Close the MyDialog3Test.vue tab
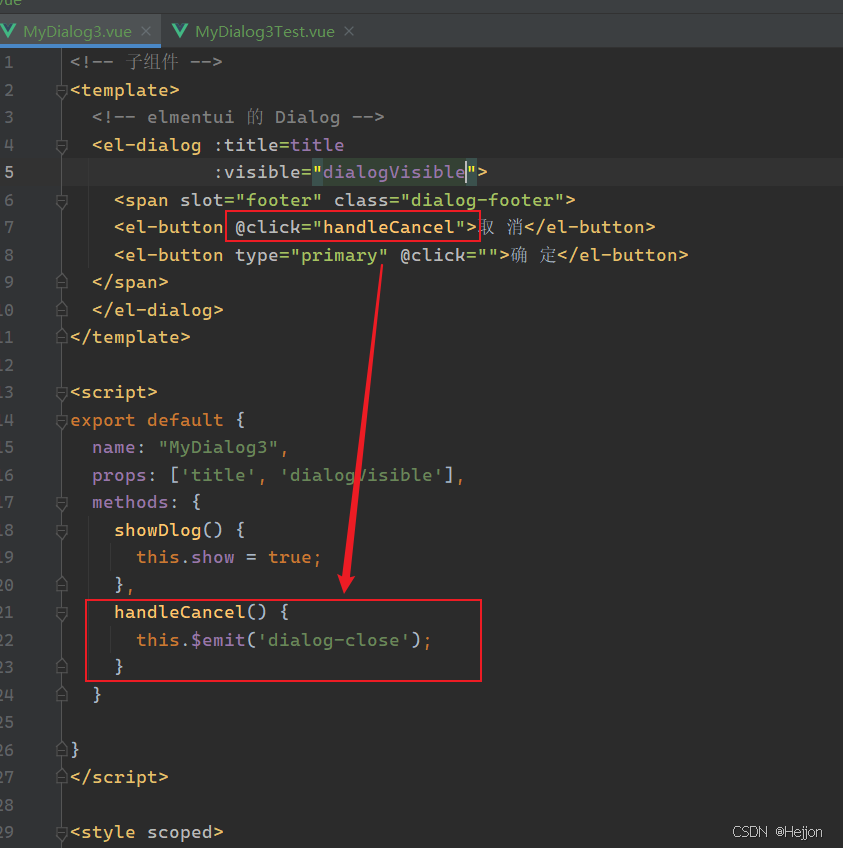 349,31
